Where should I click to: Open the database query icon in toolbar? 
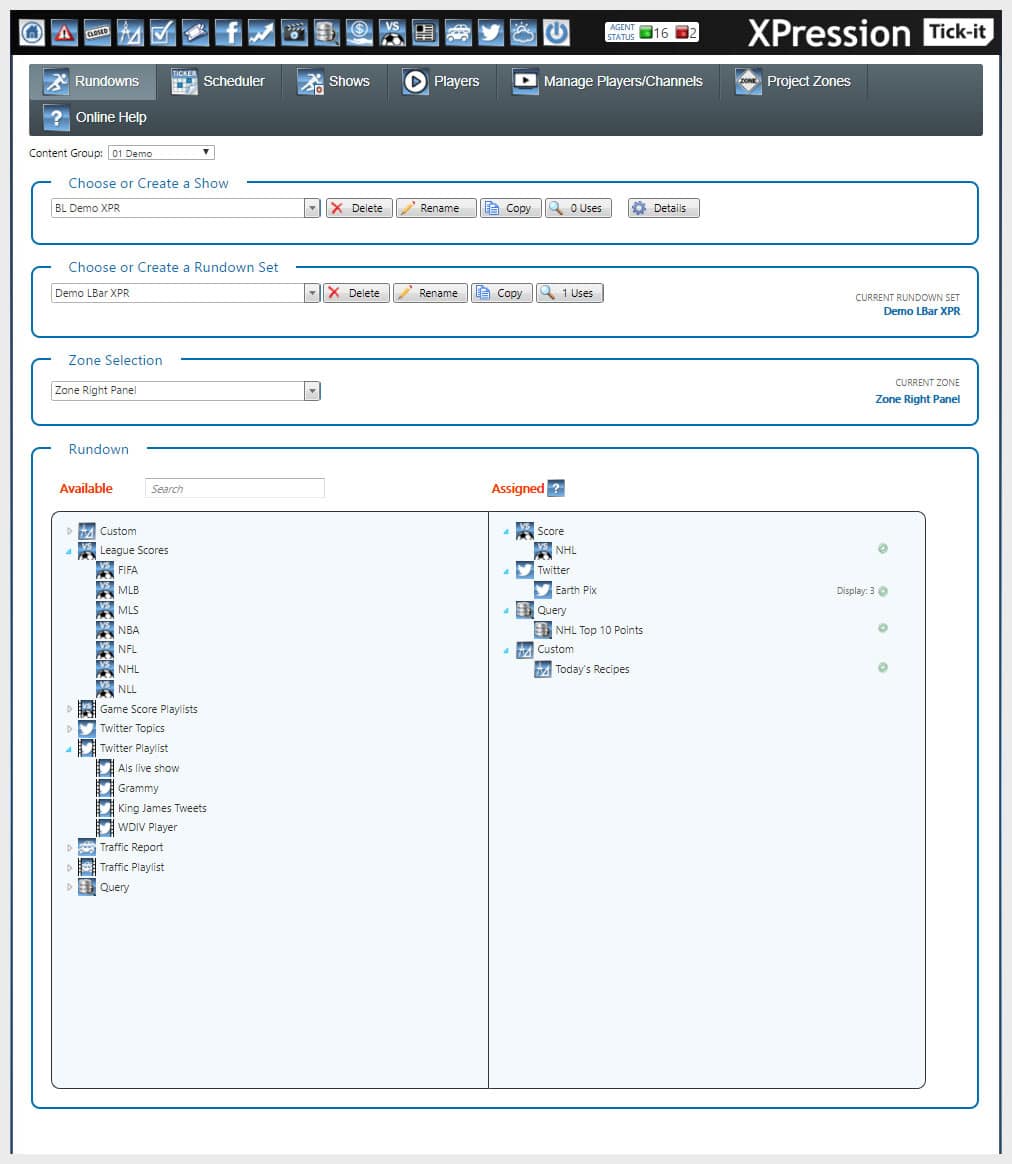point(327,33)
